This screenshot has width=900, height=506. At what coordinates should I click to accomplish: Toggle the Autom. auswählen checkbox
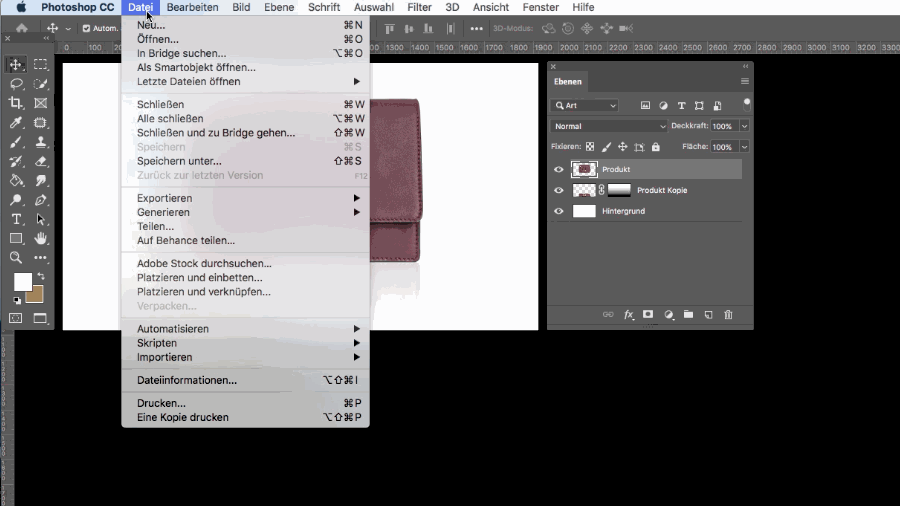coord(86,29)
